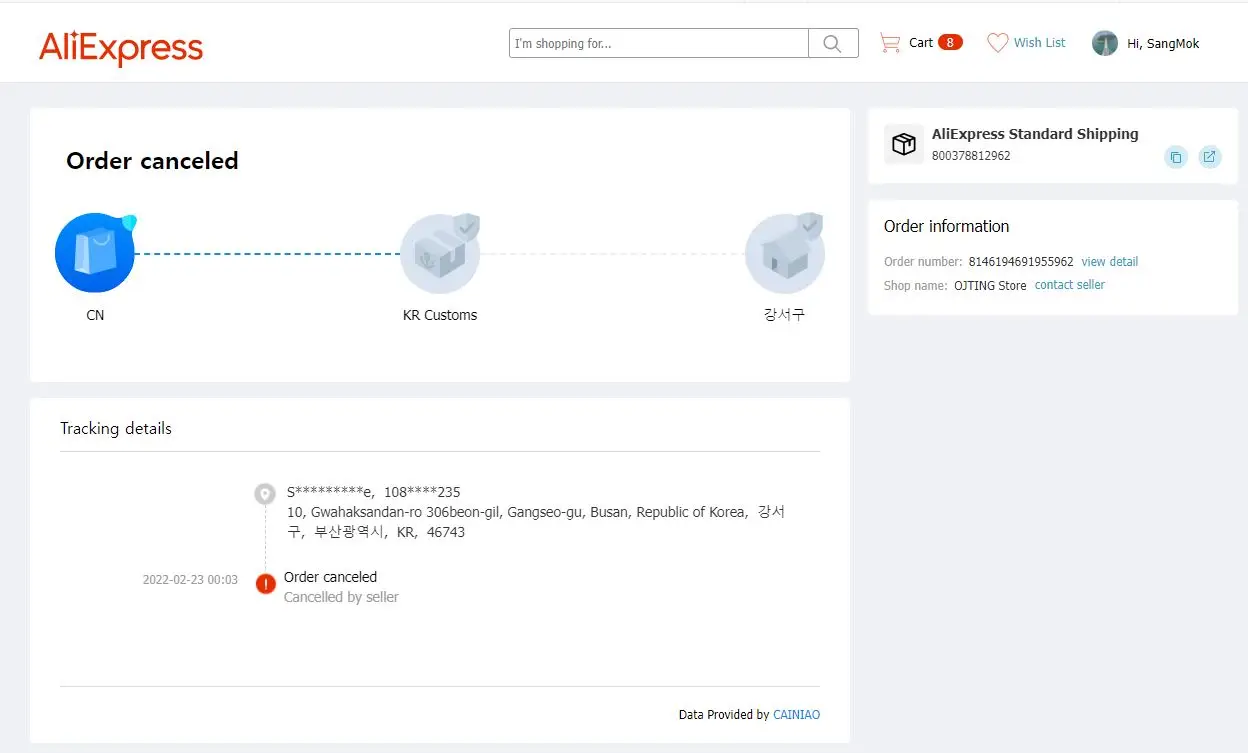Click the 2022-02-23 00:03 timestamp

tap(190, 580)
